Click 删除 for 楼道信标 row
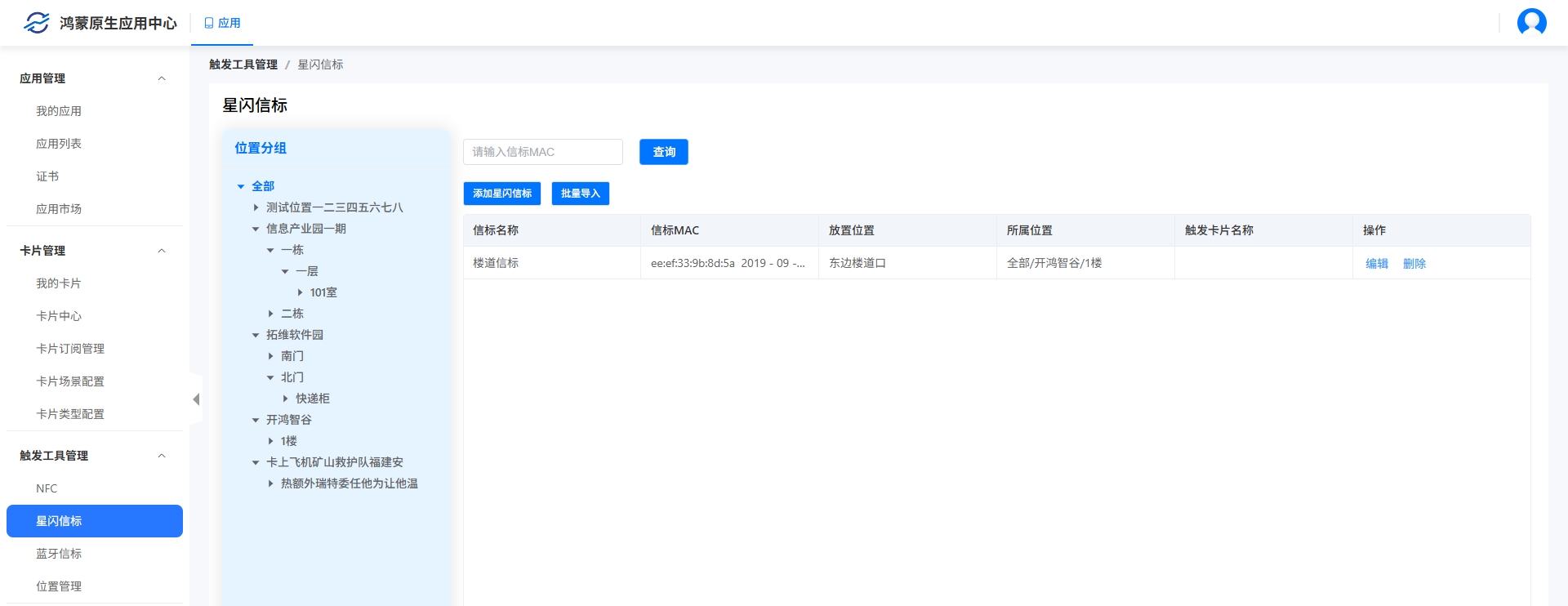The image size is (1568, 606). tap(1414, 264)
